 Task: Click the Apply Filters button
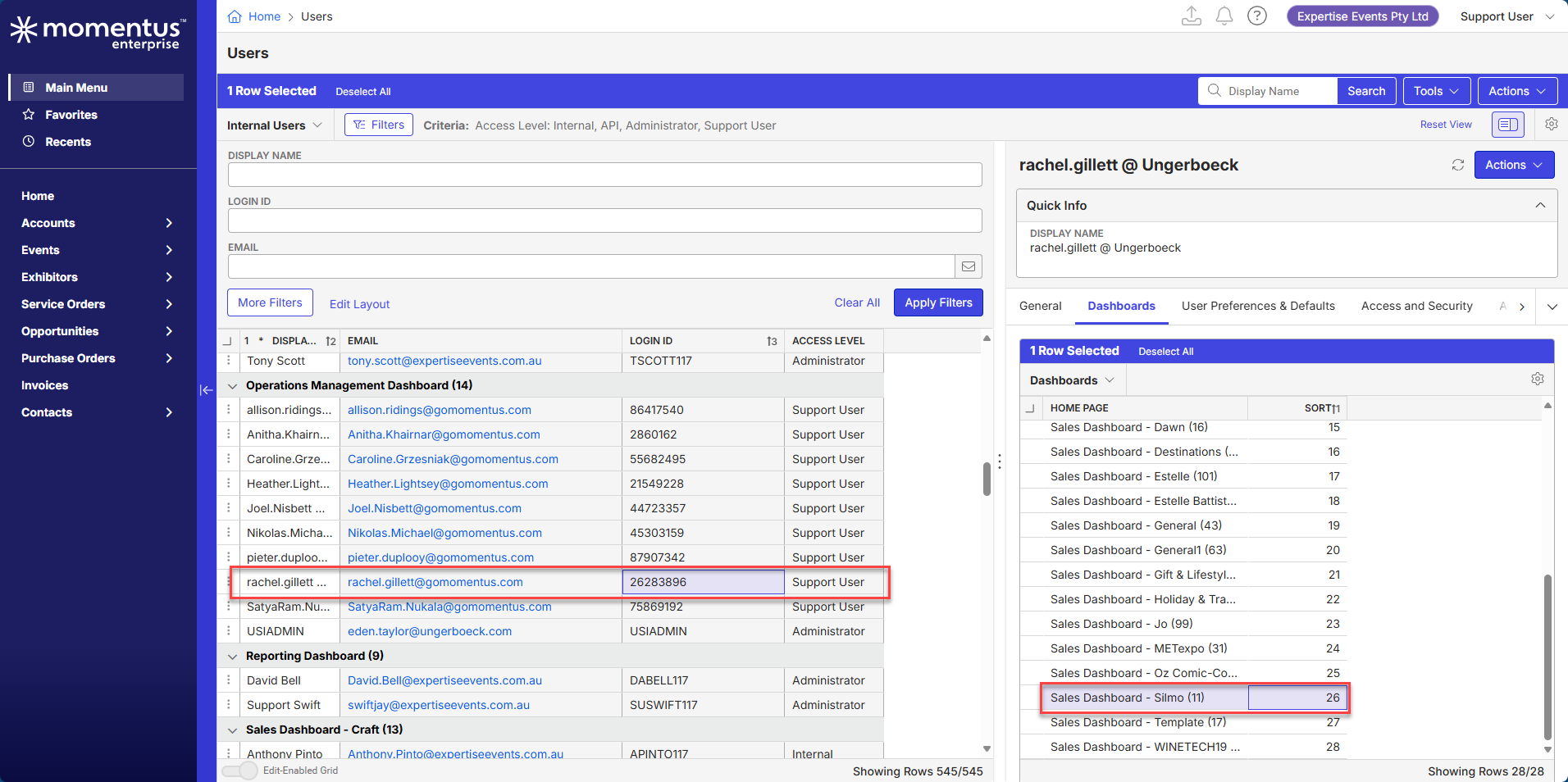tap(938, 302)
